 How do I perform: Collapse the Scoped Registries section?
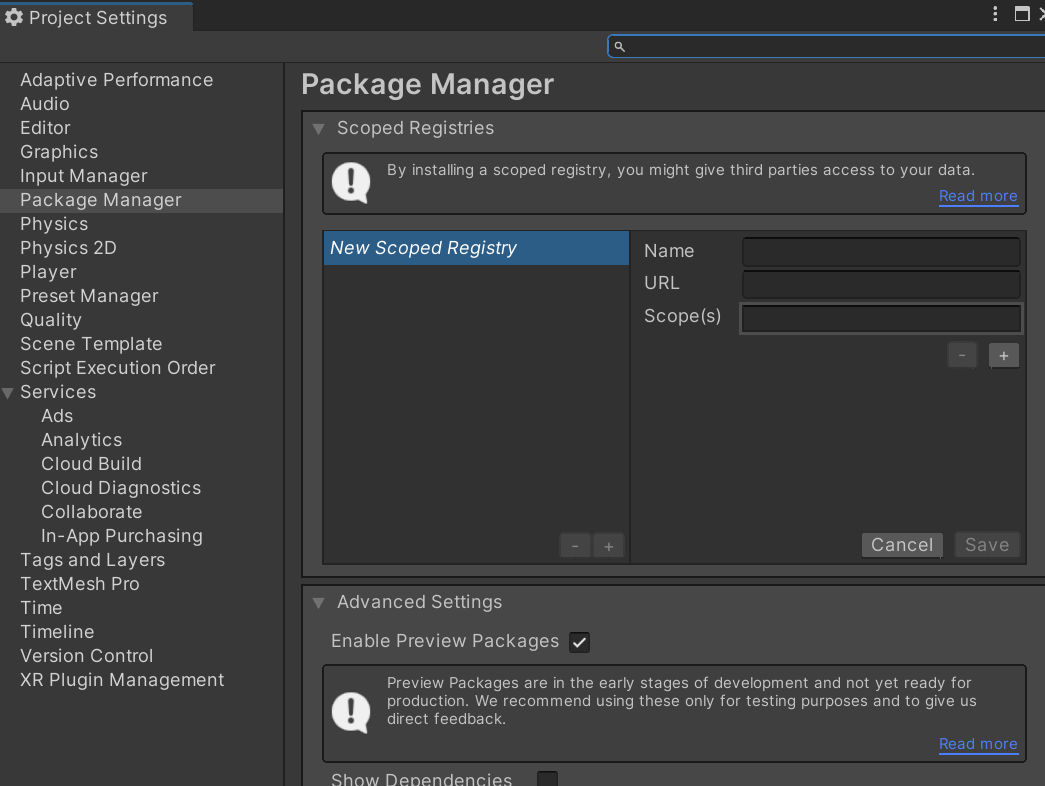point(319,129)
